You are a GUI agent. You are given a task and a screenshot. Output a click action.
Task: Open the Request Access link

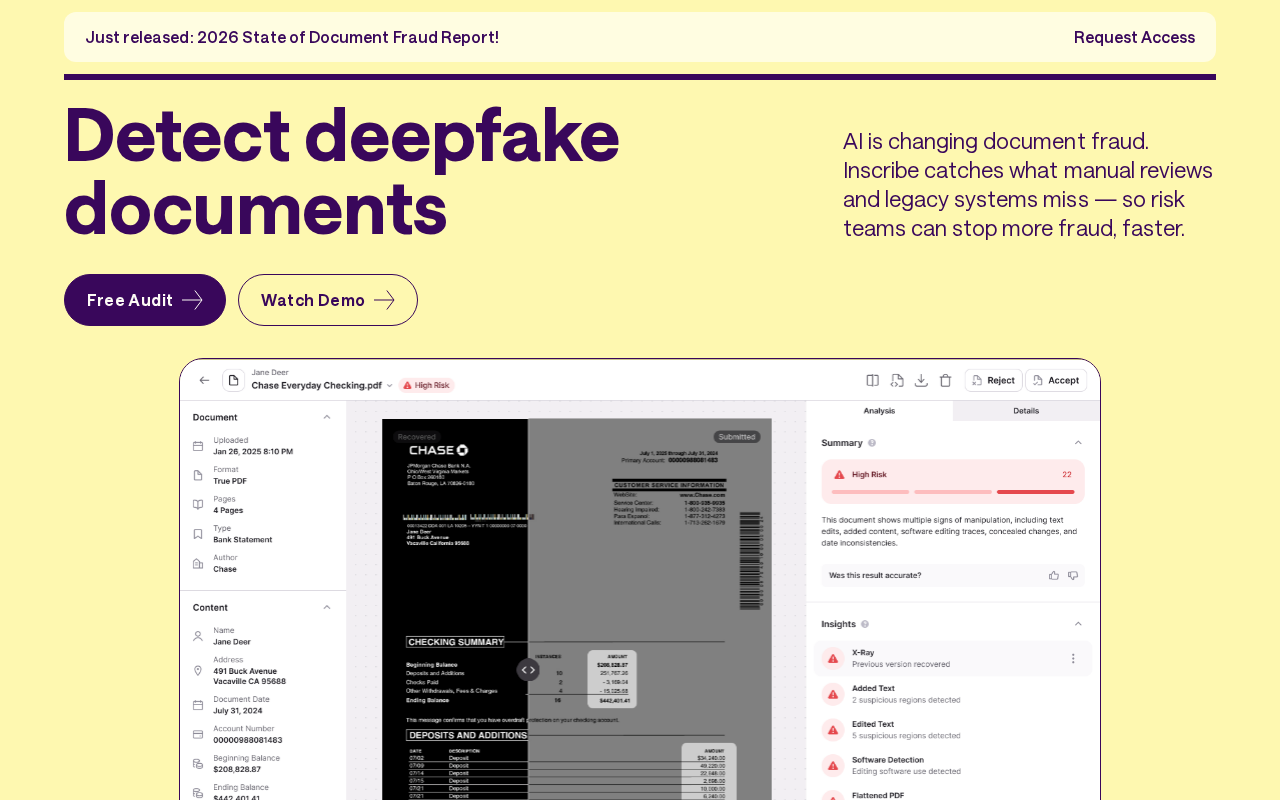pyautogui.click(x=1134, y=37)
